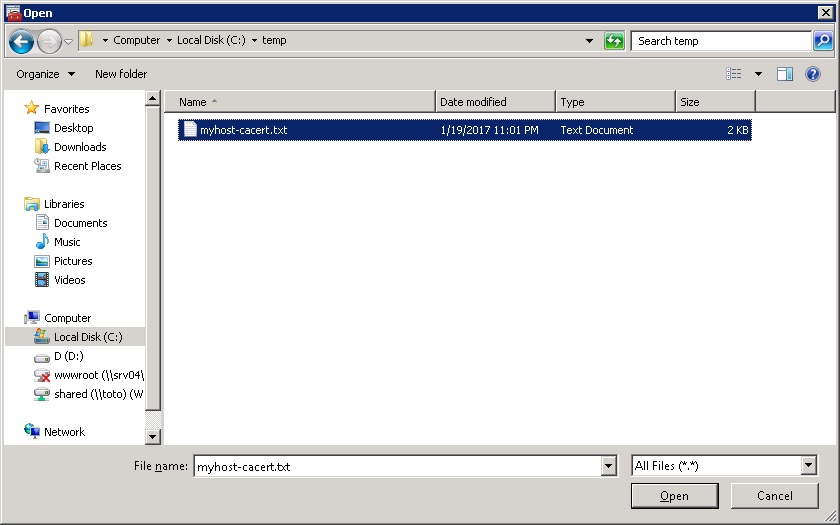Open the Organize menu
The height and width of the screenshot is (525, 840).
(45, 74)
